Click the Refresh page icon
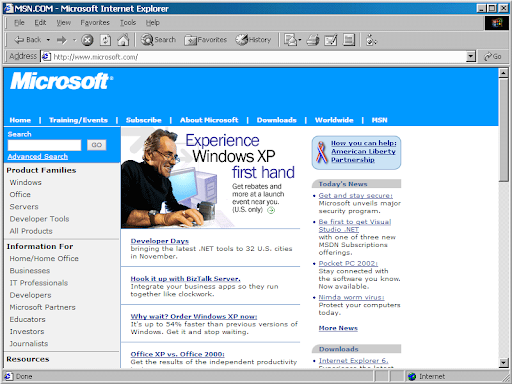Screen dimensions: 512x384 pyautogui.click(x=105, y=40)
